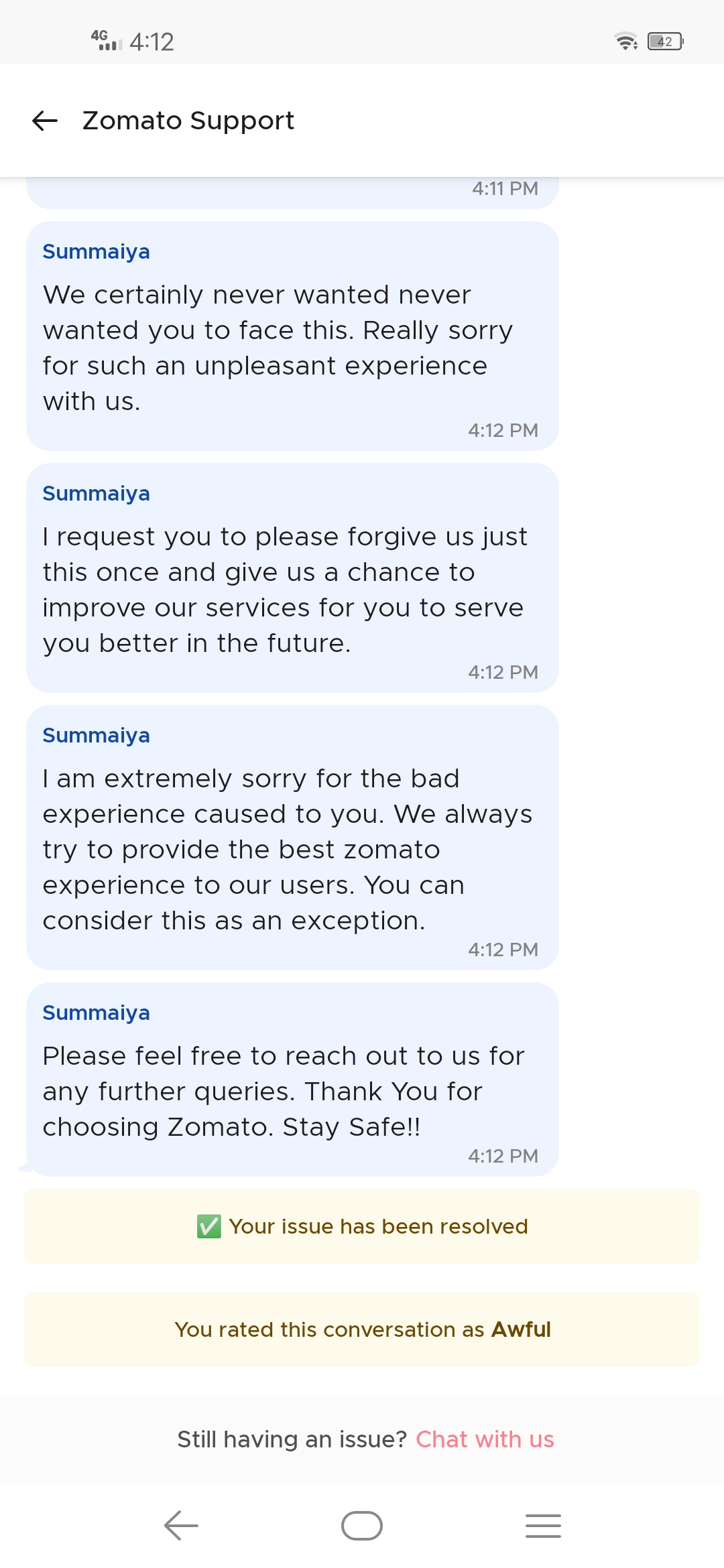724x1568 pixels.
Task: Open the recent apps menu button
Action: [543, 1526]
